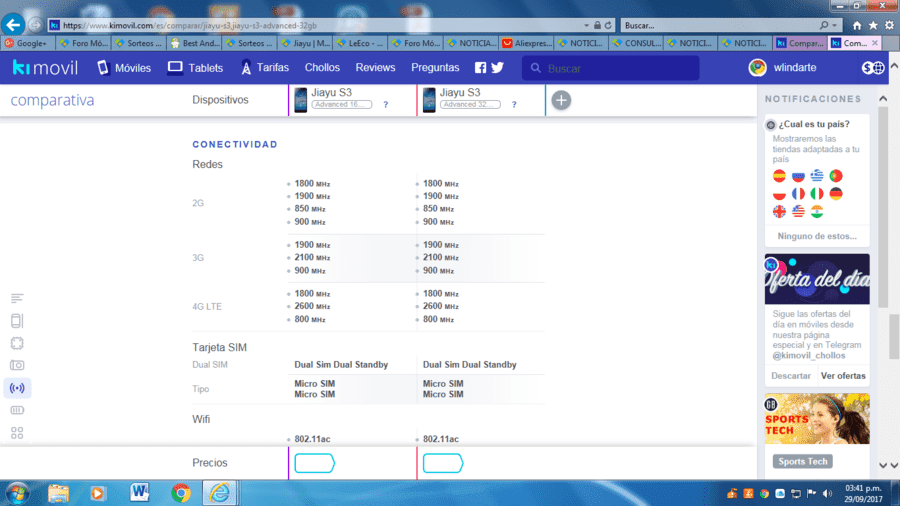900x506 pixels.
Task: Dismiss the offer with Descartar
Action: 791,376
